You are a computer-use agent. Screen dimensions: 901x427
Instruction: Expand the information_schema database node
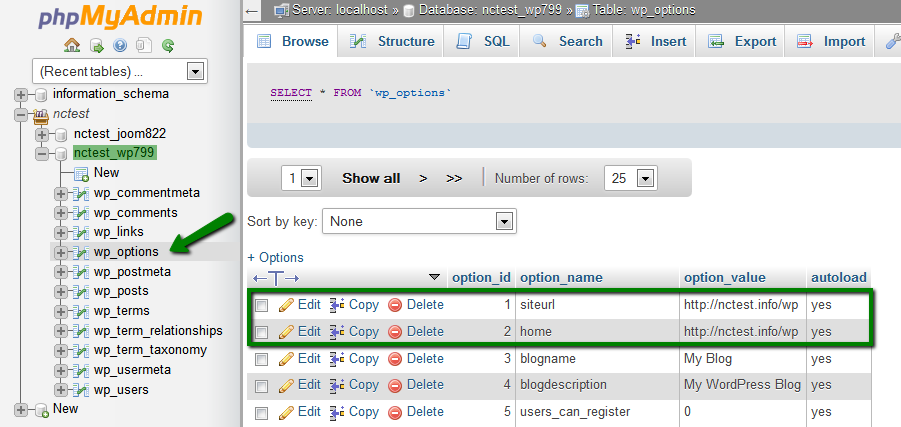coord(21,94)
